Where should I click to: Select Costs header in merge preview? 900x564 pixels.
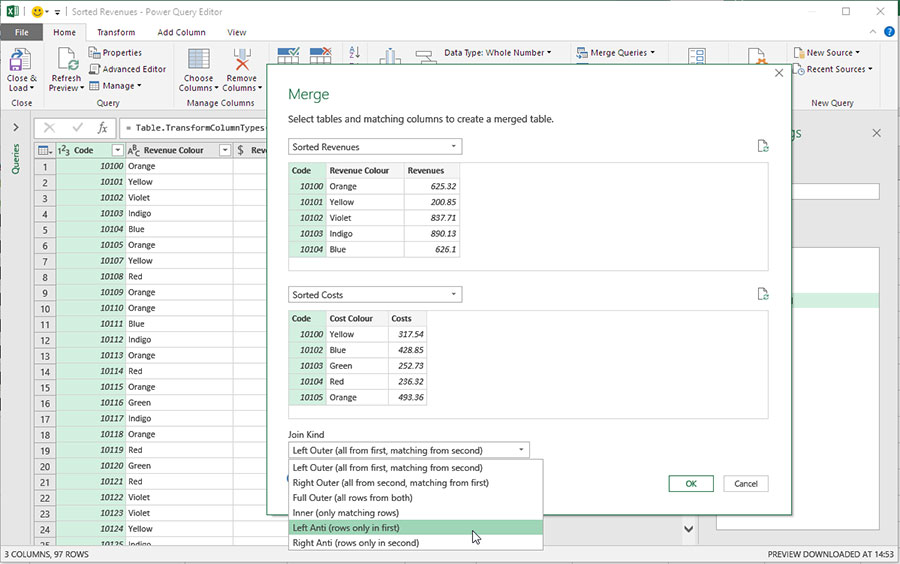coord(407,318)
